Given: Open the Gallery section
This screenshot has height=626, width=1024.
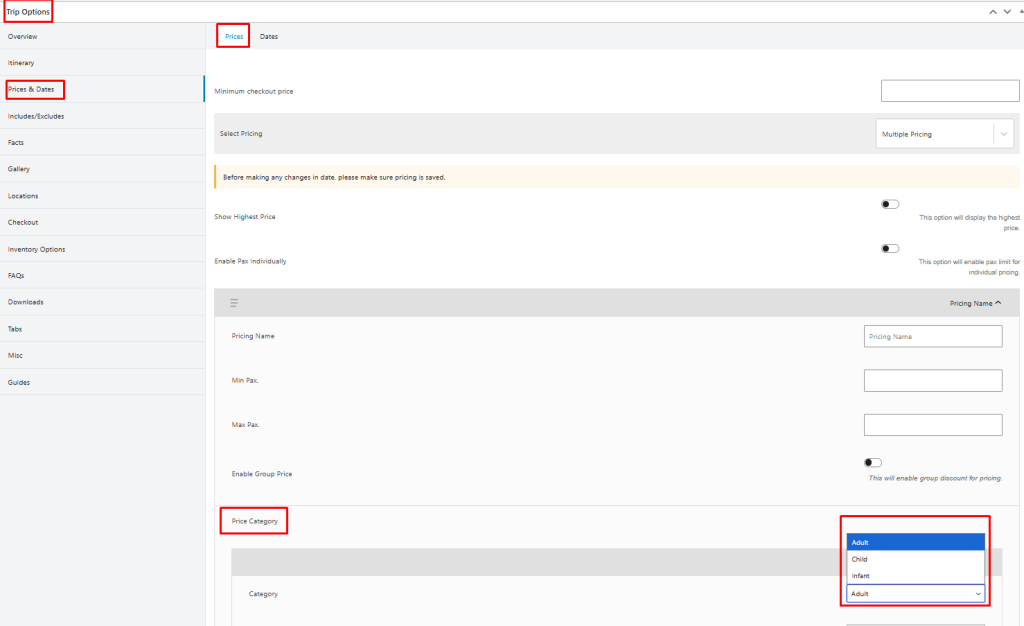Looking at the screenshot, I should 103,169.
